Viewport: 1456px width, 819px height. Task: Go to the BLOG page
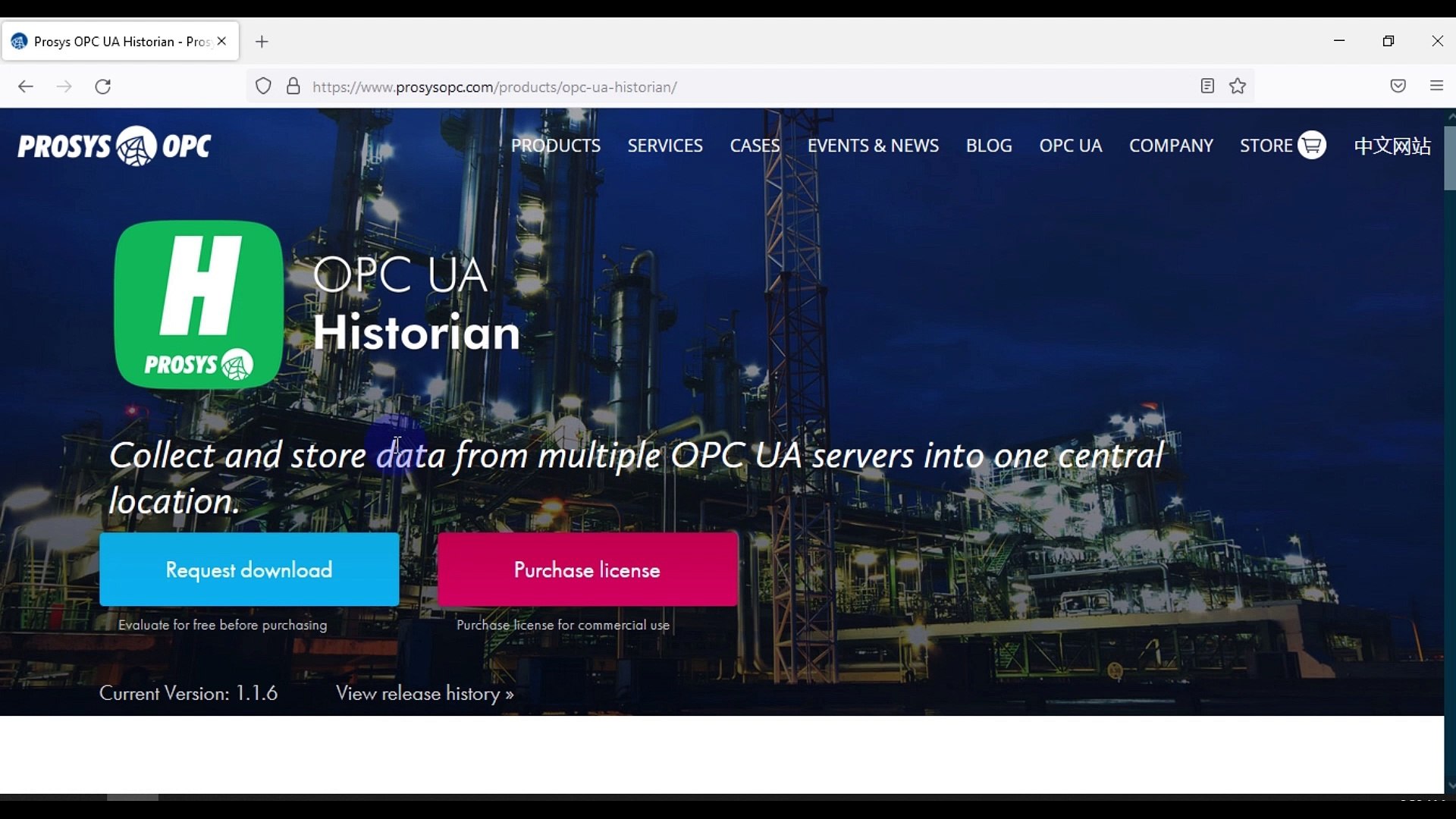989,146
